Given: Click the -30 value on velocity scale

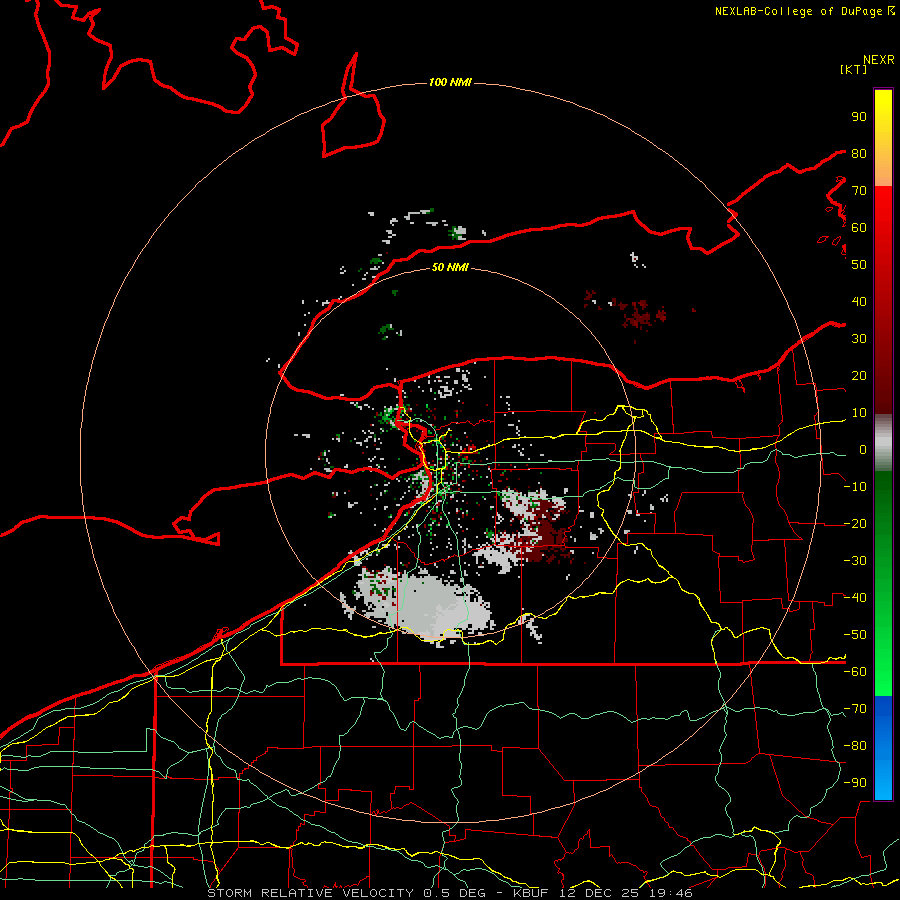Looking at the screenshot, I should tap(855, 561).
